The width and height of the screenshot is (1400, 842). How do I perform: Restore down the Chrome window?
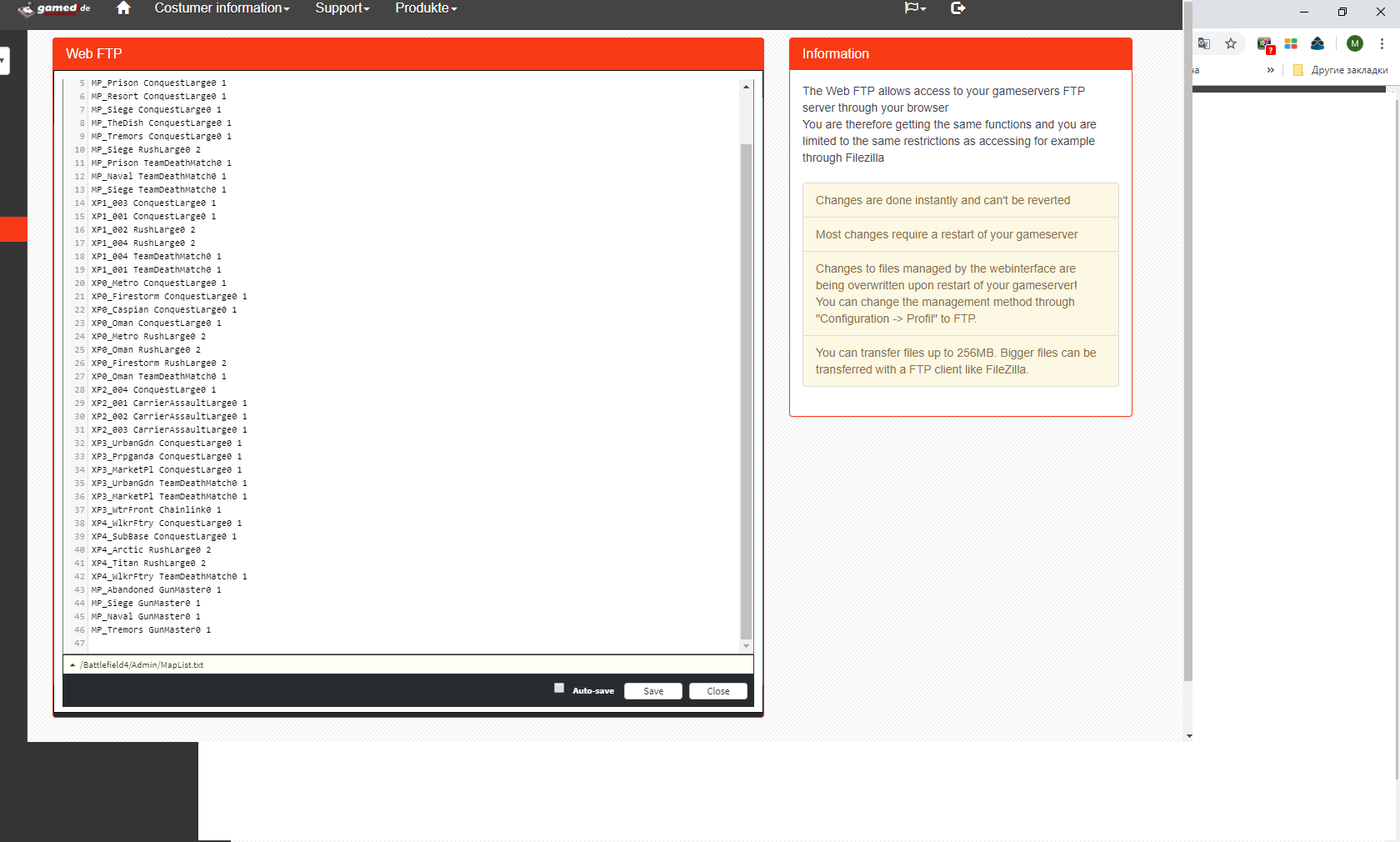pyautogui.click(x=1342, y=12)
